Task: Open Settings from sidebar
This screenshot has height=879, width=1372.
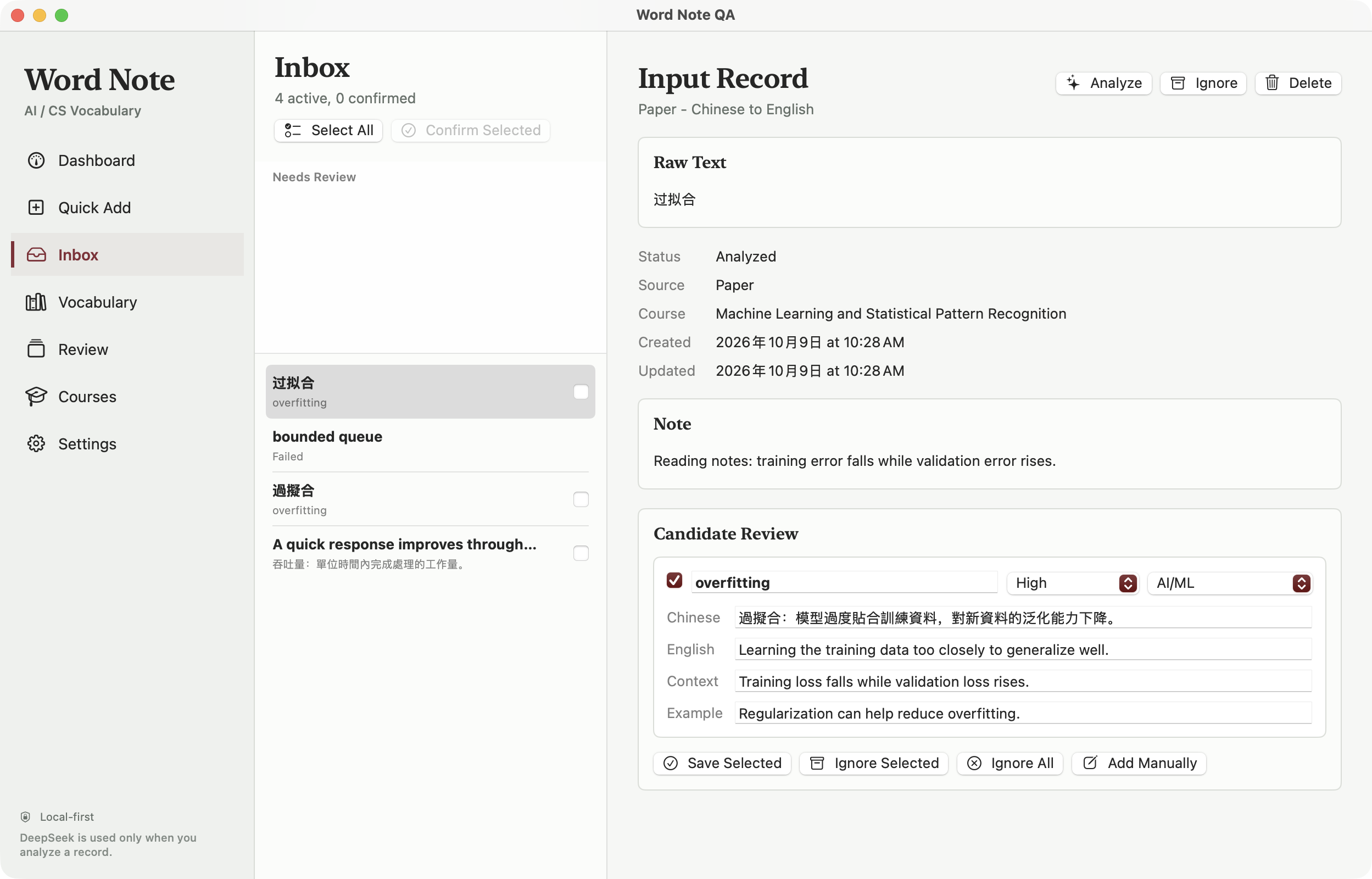Action: coord(127,444)
